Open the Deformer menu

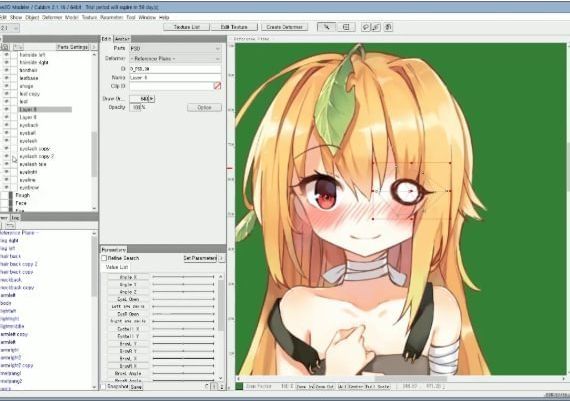[x=52, y=17]
